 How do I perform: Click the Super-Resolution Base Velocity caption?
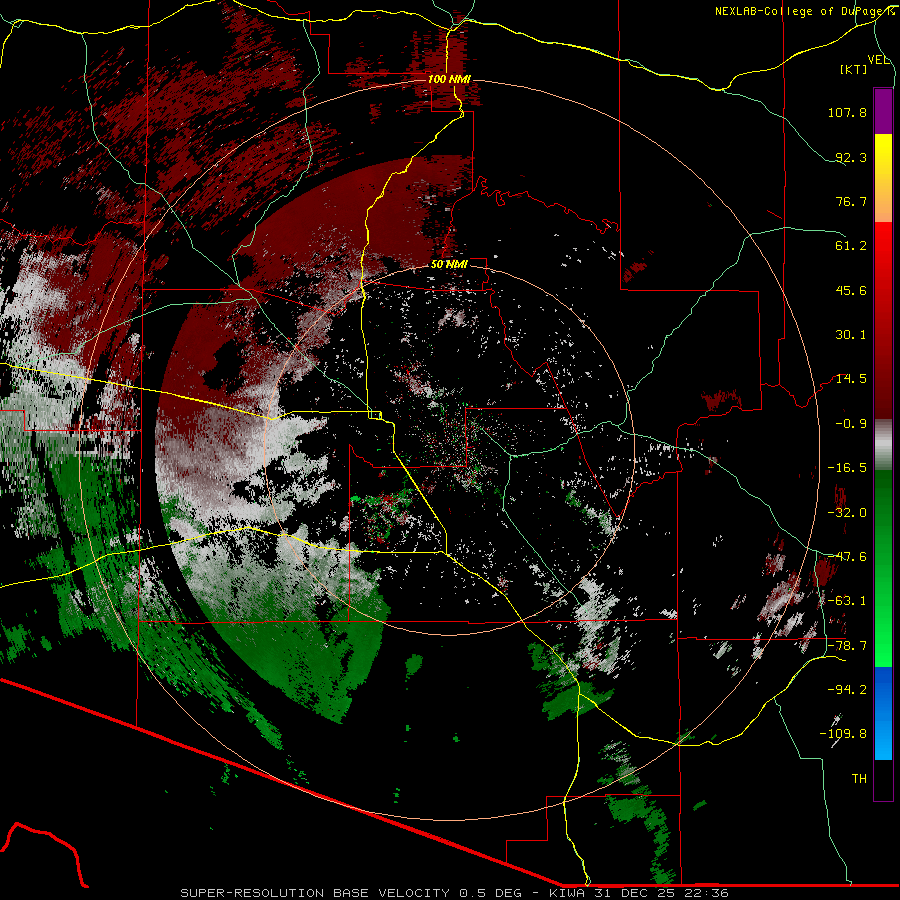point(454,893)
